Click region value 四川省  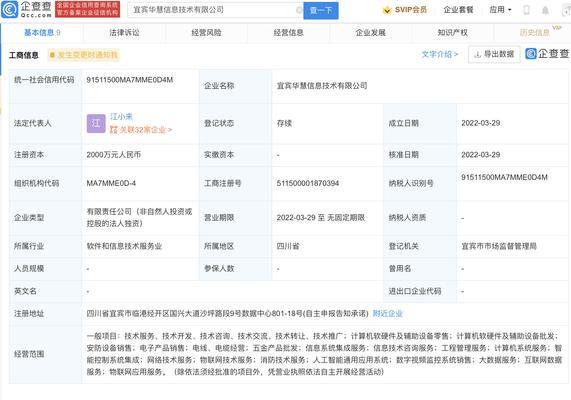288,246
